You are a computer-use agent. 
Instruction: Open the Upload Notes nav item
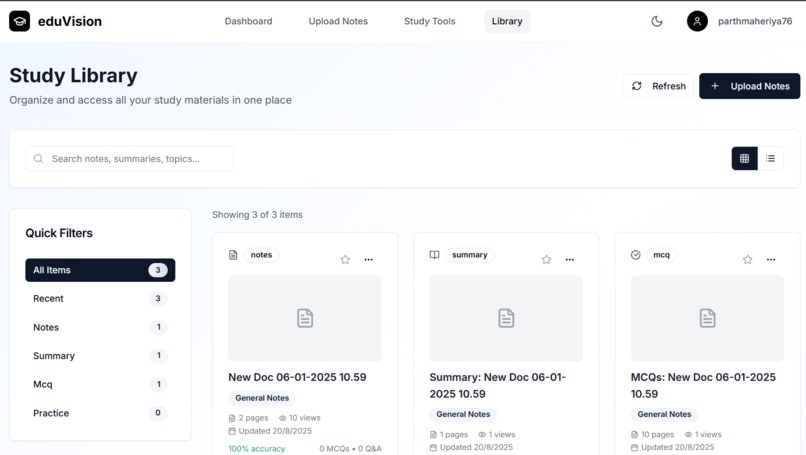338,21
